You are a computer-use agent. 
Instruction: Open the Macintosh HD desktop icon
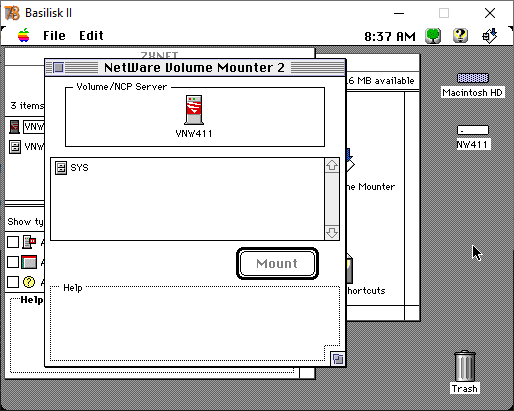[x=473, y=78]
